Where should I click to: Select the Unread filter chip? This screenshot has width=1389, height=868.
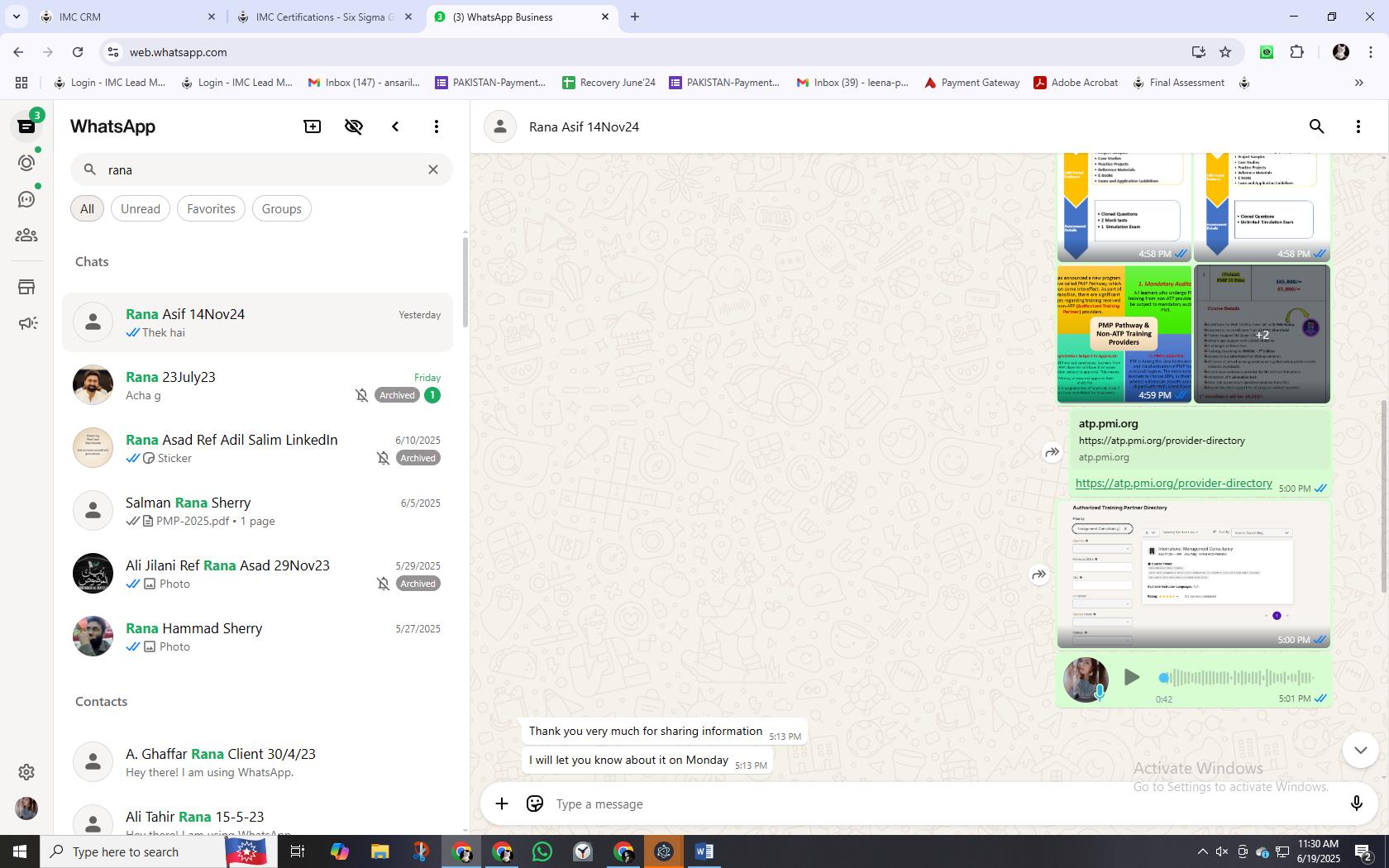141,209
